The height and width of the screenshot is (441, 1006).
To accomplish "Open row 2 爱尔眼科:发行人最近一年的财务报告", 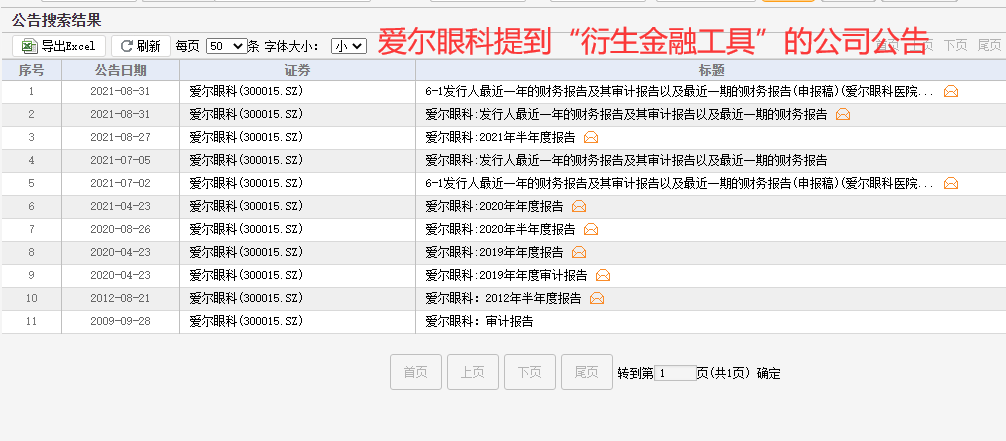I will coord(626,114).
